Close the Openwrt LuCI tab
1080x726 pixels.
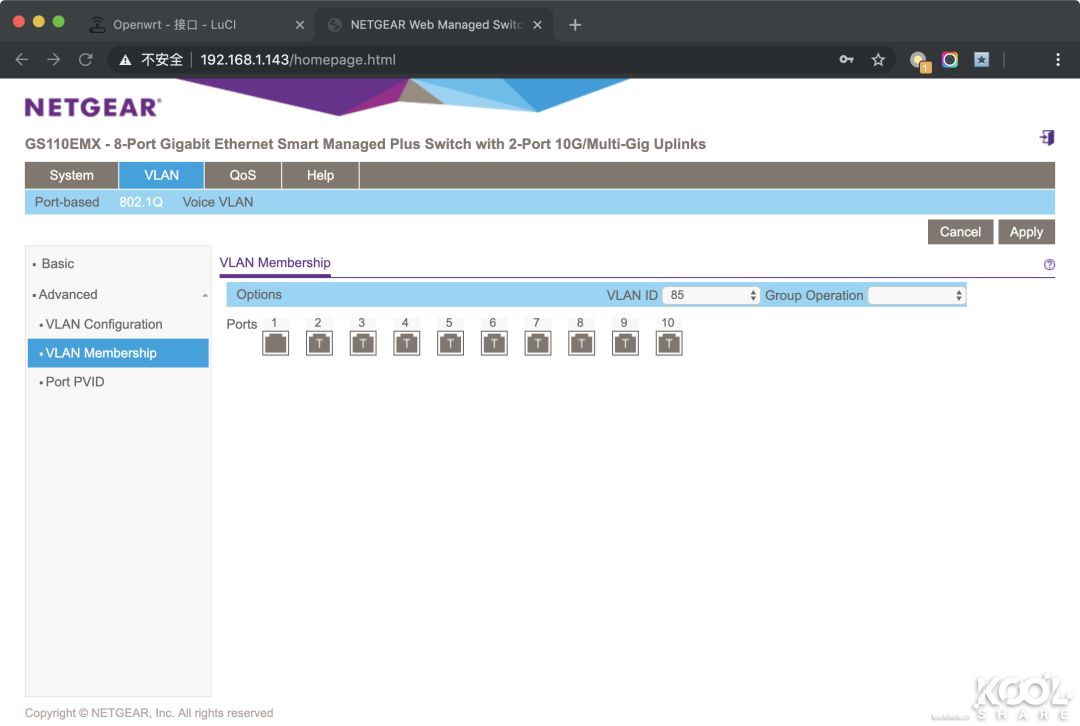coord(300,25)
